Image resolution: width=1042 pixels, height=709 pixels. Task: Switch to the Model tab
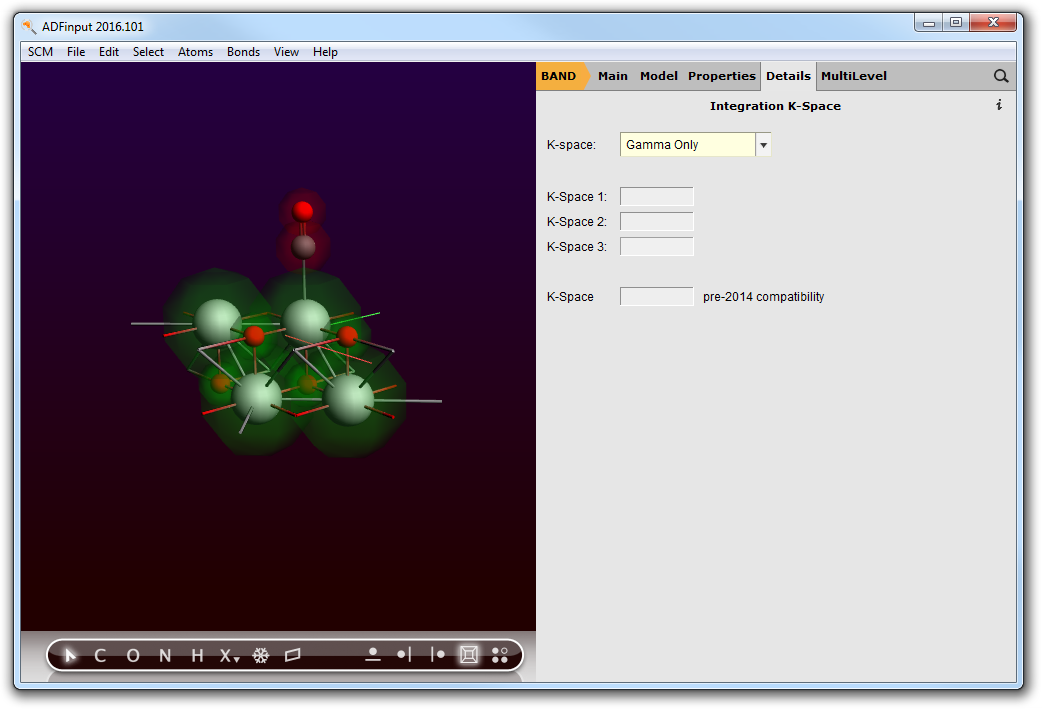659,76
